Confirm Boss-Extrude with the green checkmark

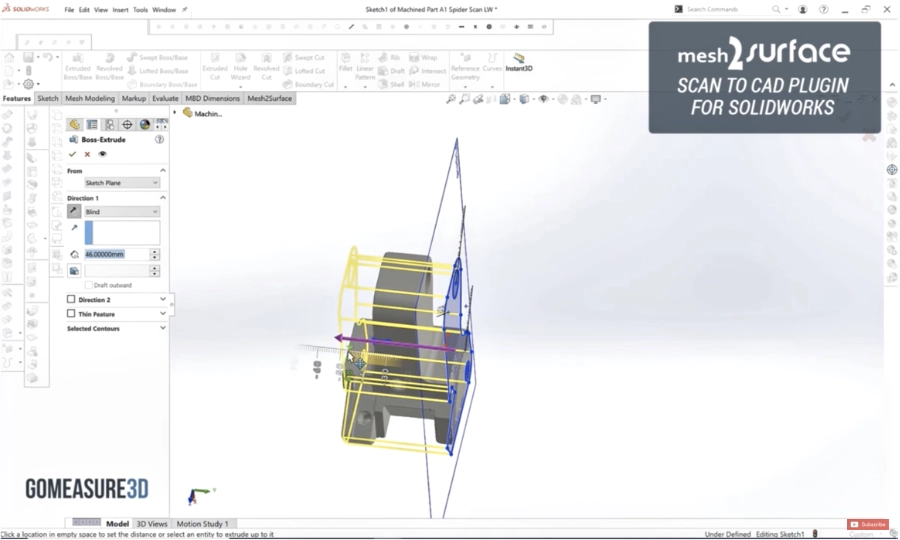click(x=72, y=154)
